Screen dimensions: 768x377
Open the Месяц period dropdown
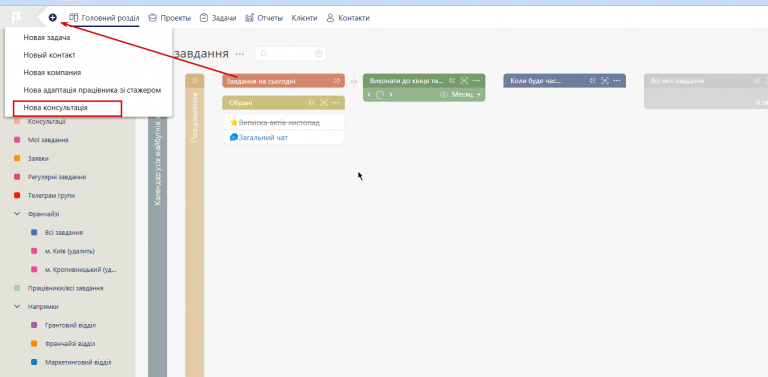coord(467,94)
